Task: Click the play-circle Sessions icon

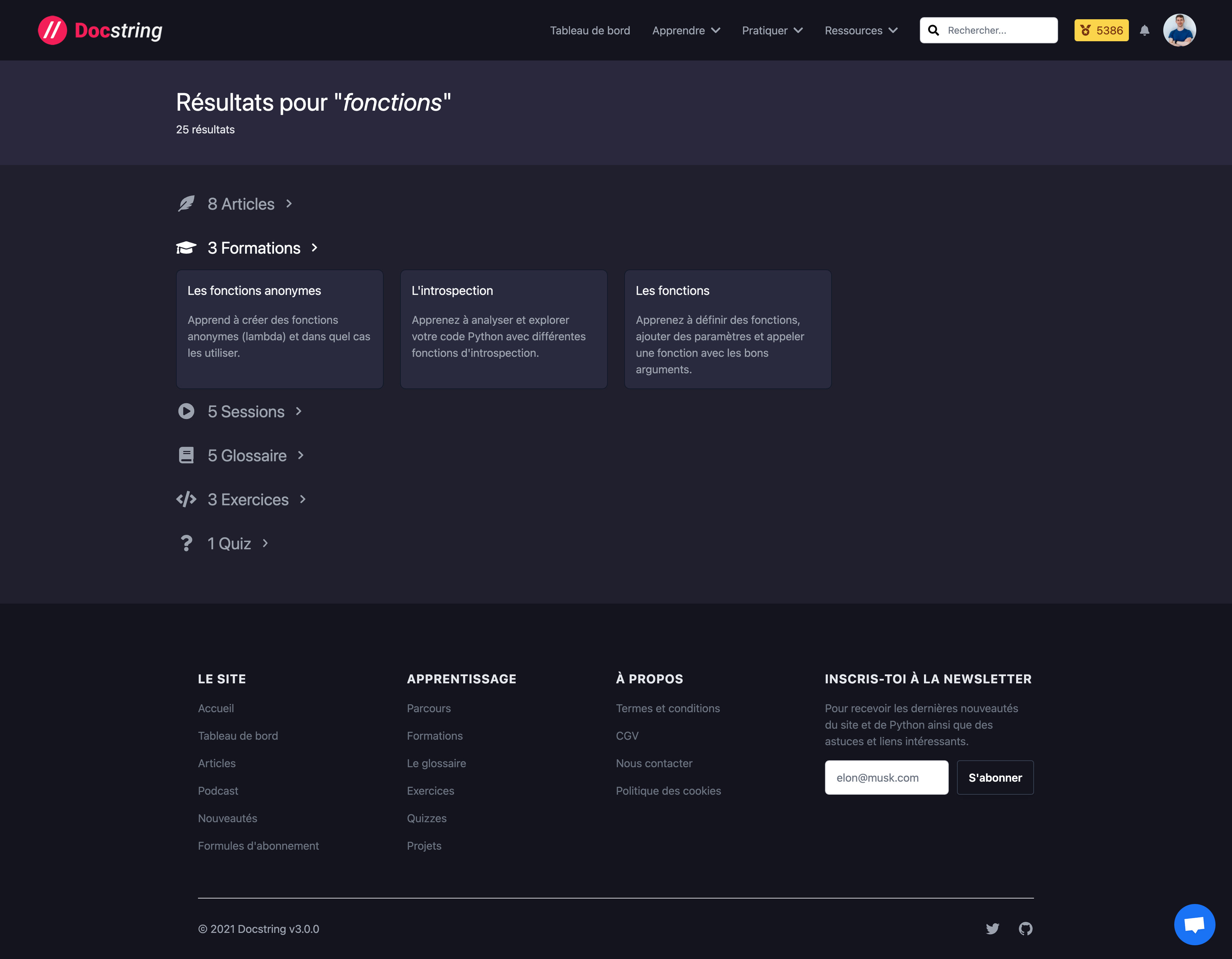Action: (x=186, y=411)
